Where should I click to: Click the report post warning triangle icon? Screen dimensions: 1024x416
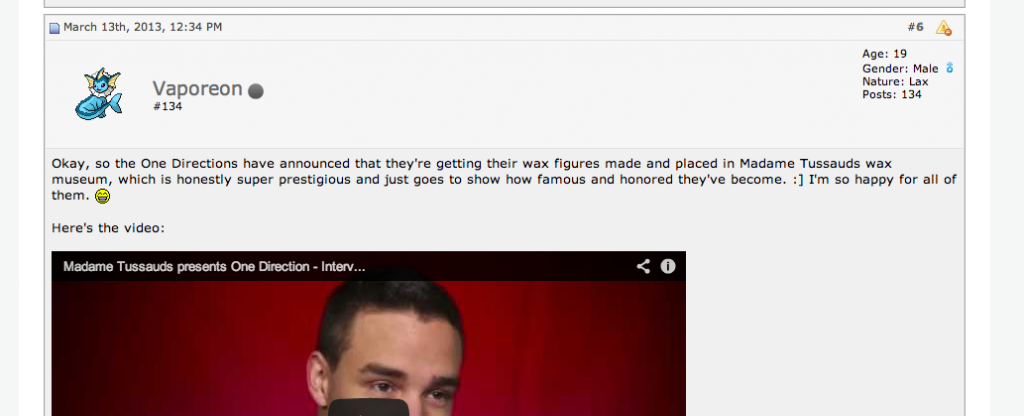(943, 27)
